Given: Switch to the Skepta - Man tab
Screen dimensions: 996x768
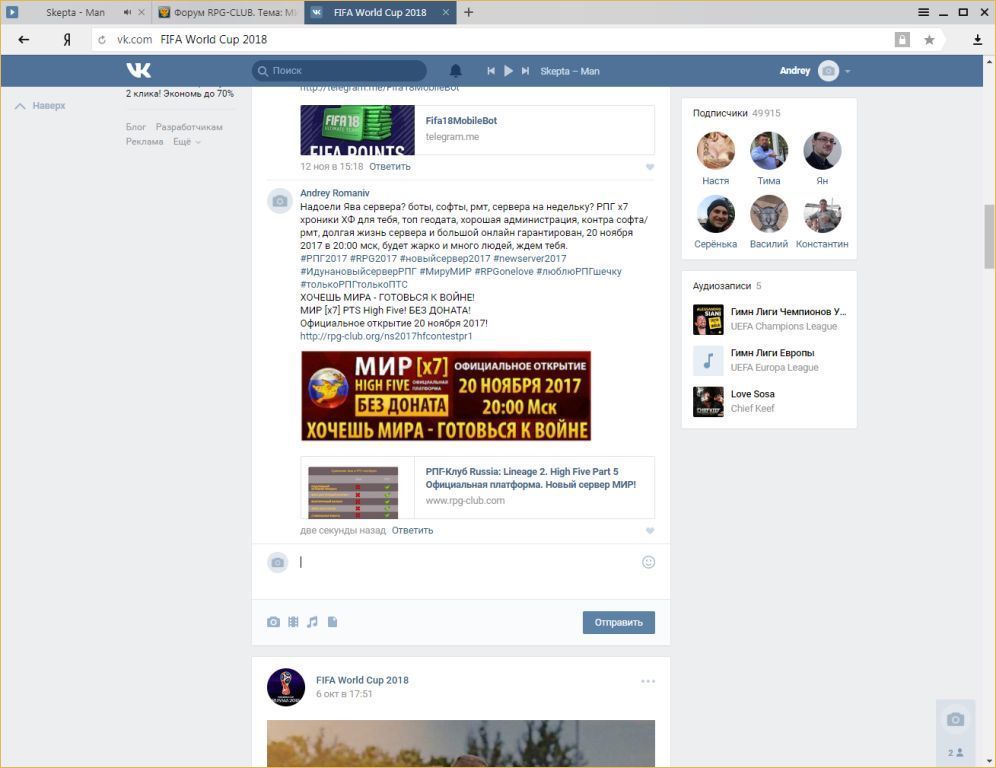Looking at the screenshot, I should click(75, 12).
